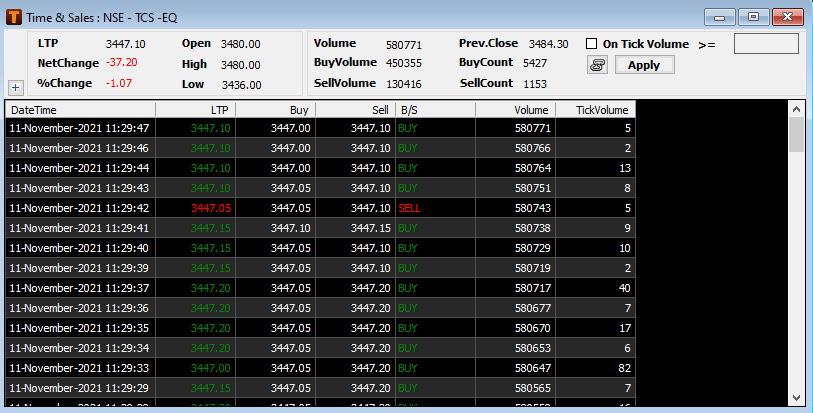Sort by the LTP column header
The width and height of the screenshot is (813, 413).
pyautogui.click(x=195, y=110)
